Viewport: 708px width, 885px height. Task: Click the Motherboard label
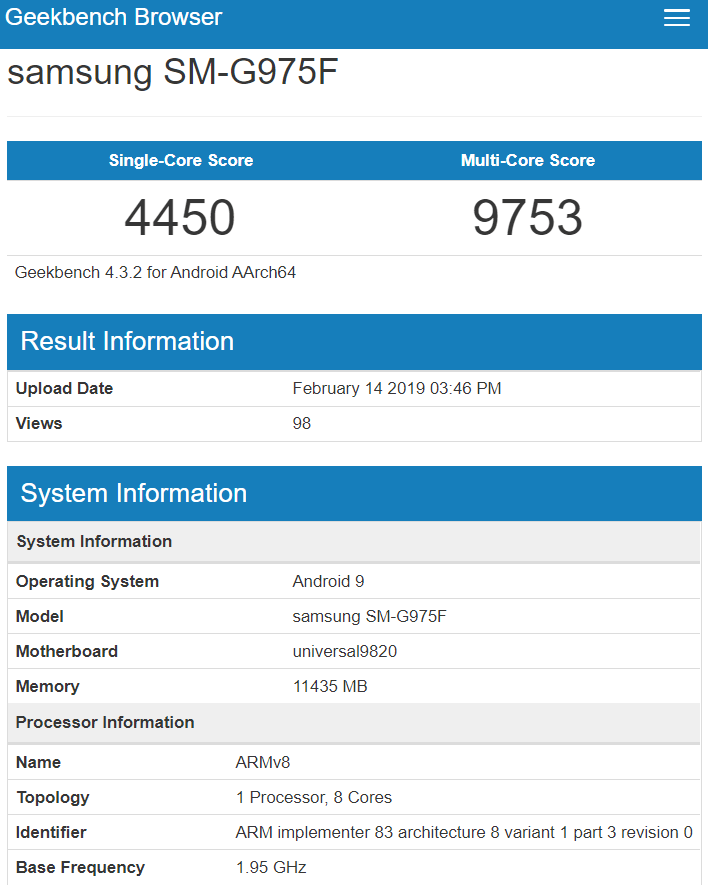(x=67, y=651)
